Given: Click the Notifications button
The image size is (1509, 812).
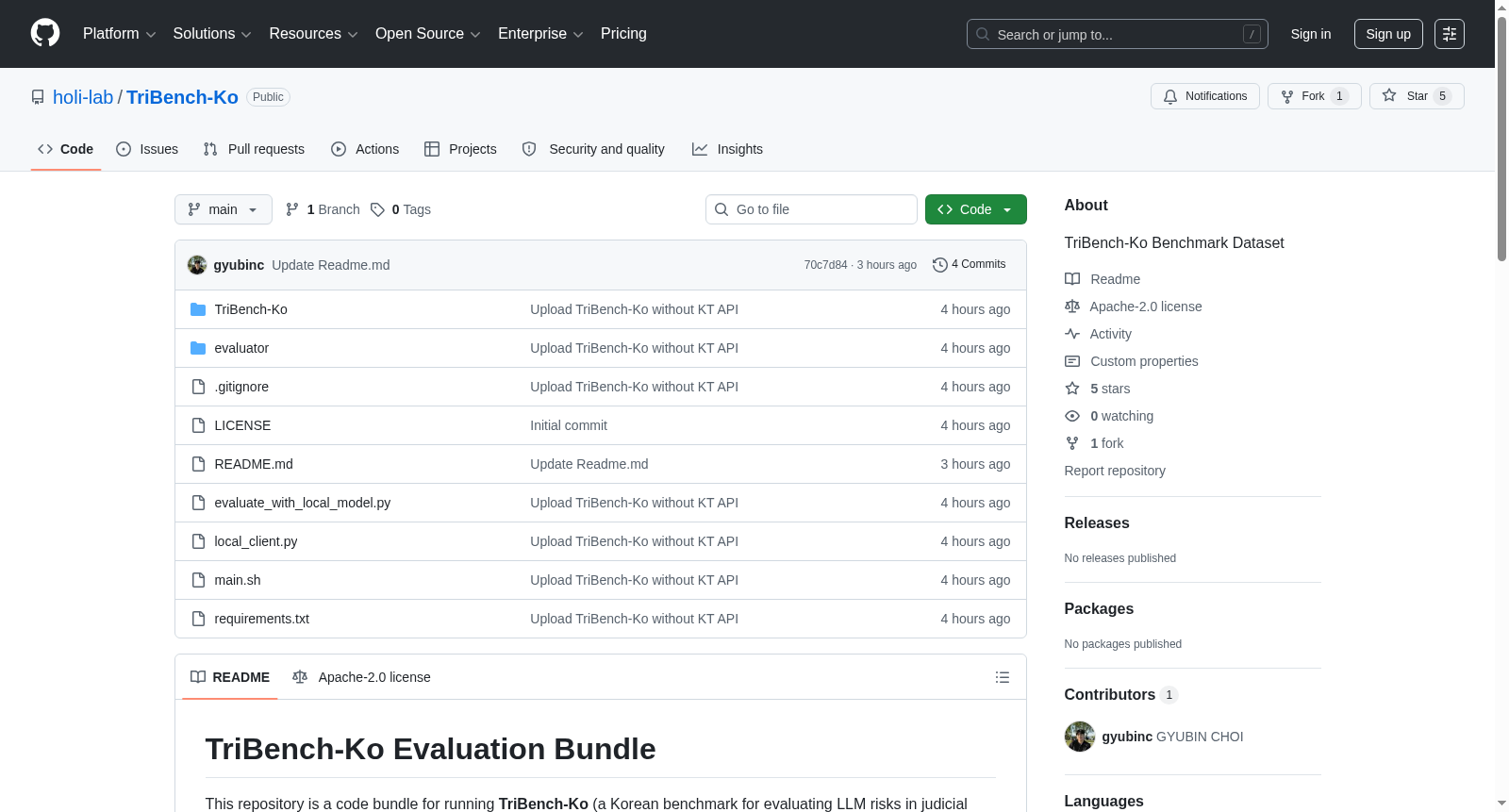Looking at the screenshot, I should click(1205, 96).
